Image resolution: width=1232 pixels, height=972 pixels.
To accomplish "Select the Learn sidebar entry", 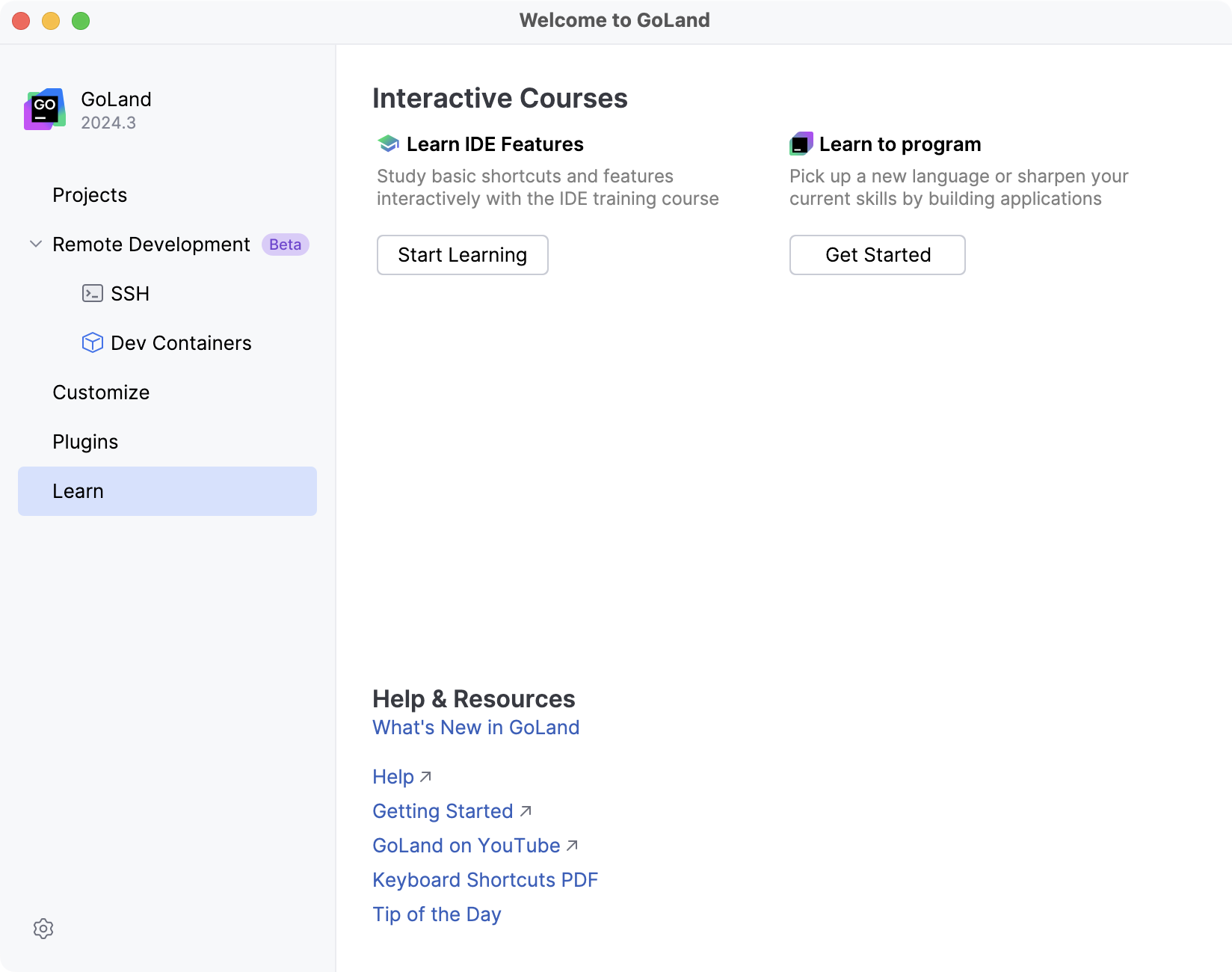I will pyautogui.click(x=78, y=490).
